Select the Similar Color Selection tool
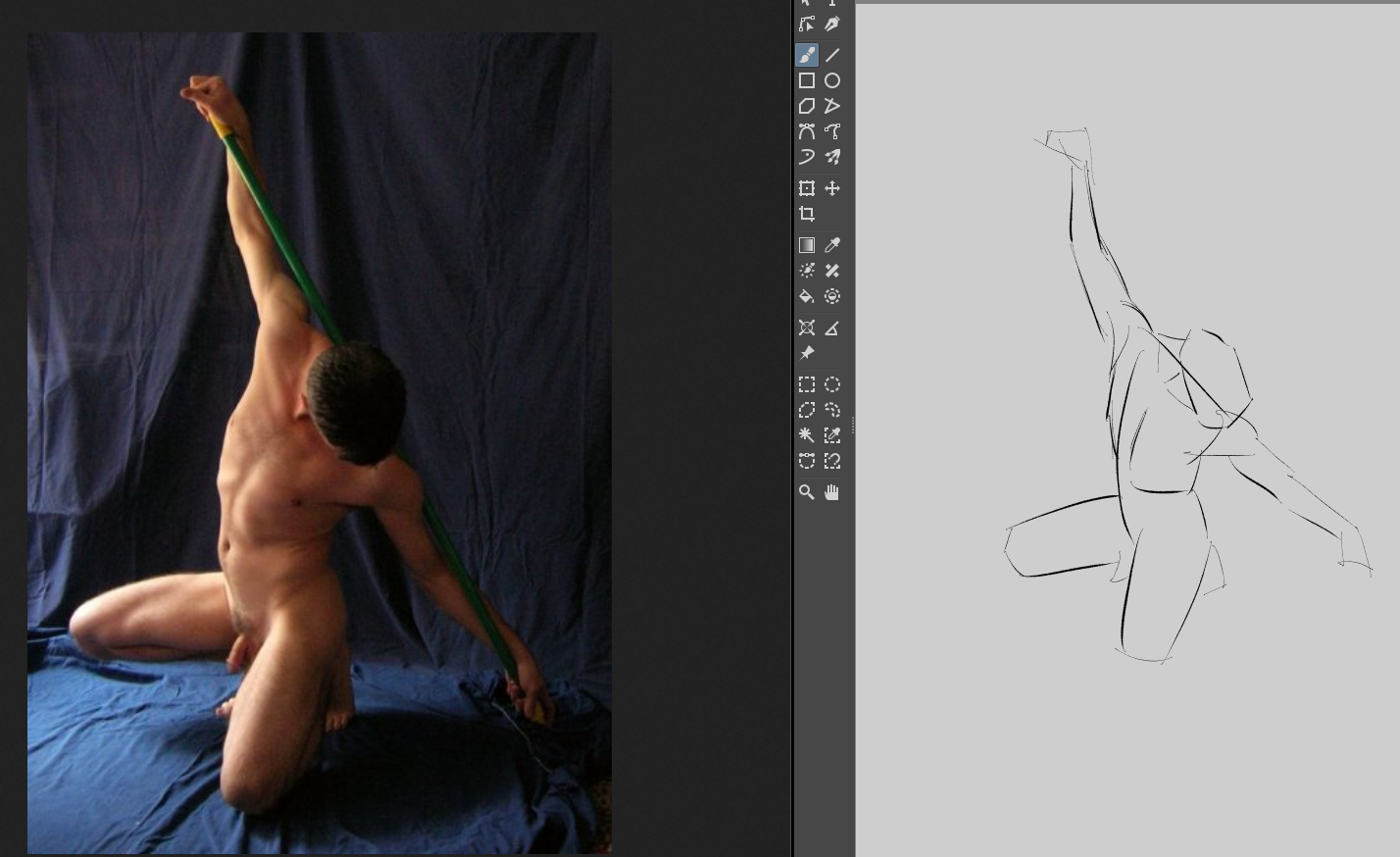This screenshot has height=857, width=1400. coord(832,435)
